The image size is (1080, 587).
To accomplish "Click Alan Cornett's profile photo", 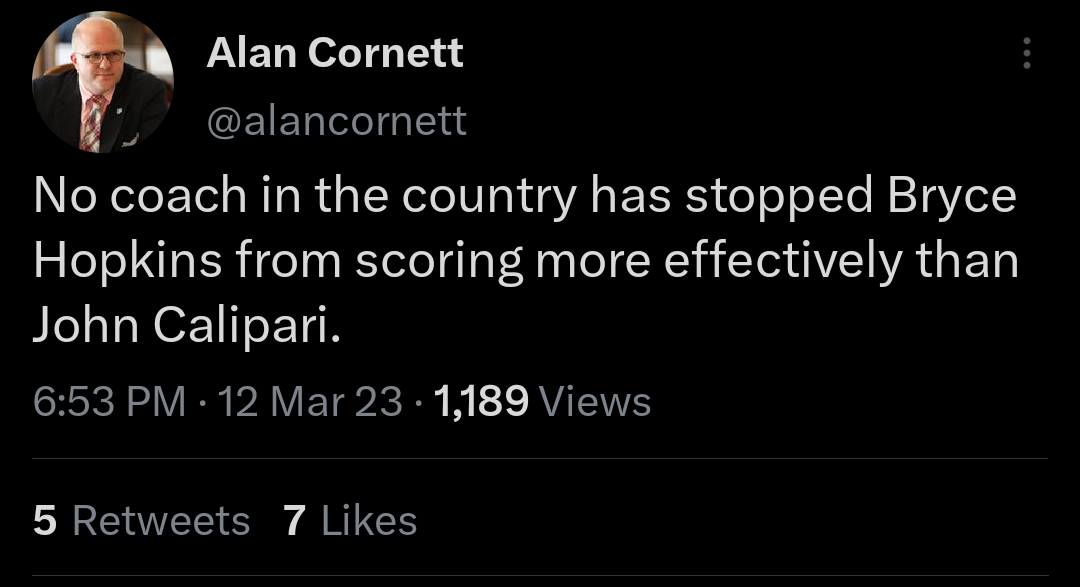I will coord(102,84).
